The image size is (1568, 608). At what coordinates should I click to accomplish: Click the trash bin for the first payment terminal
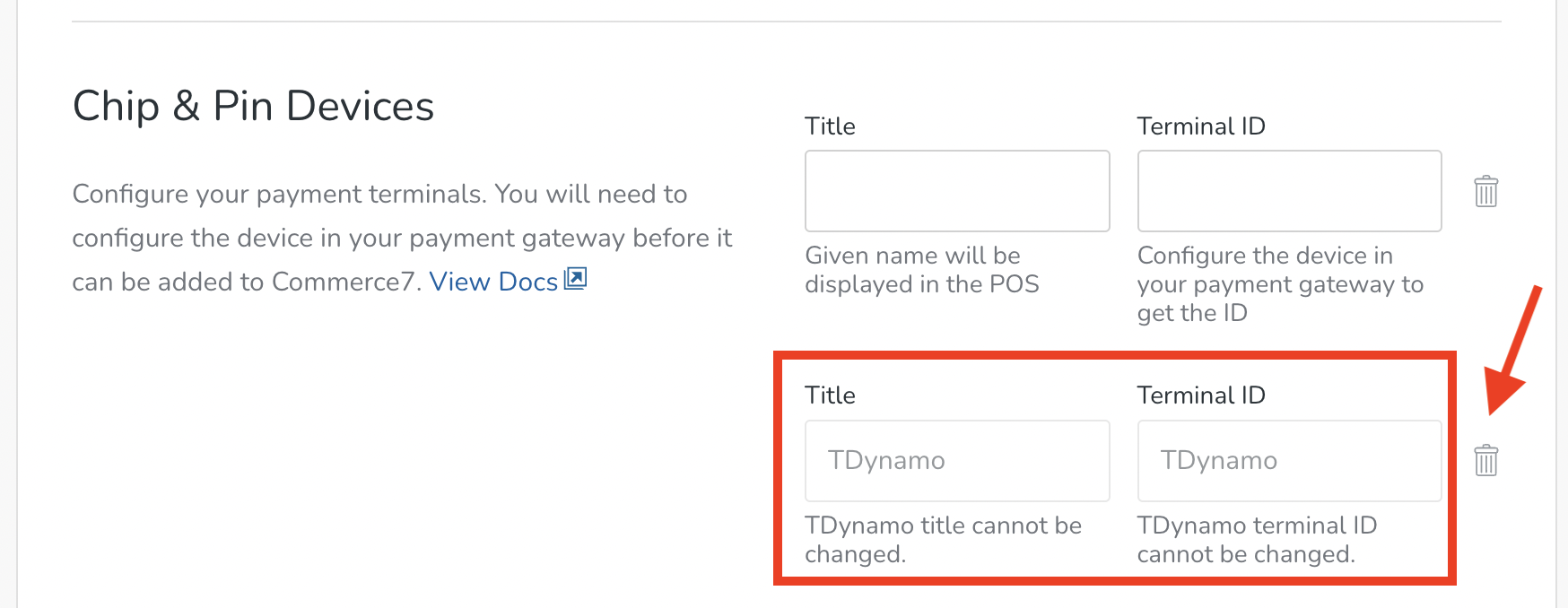pyautogui.click(x=1485, y=191)
